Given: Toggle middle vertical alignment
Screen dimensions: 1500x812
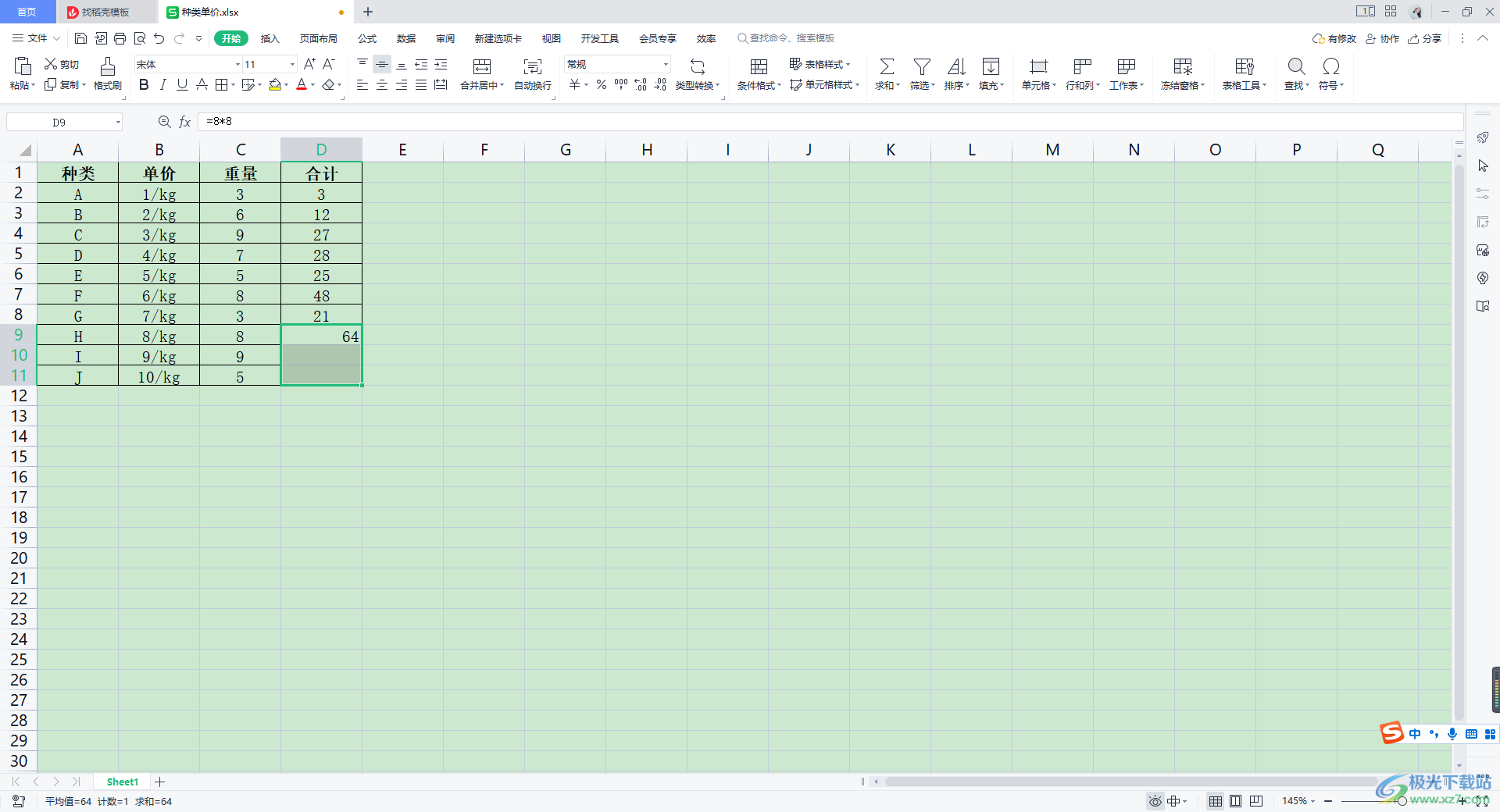Looking at the screenshot, I should point(382,64).
